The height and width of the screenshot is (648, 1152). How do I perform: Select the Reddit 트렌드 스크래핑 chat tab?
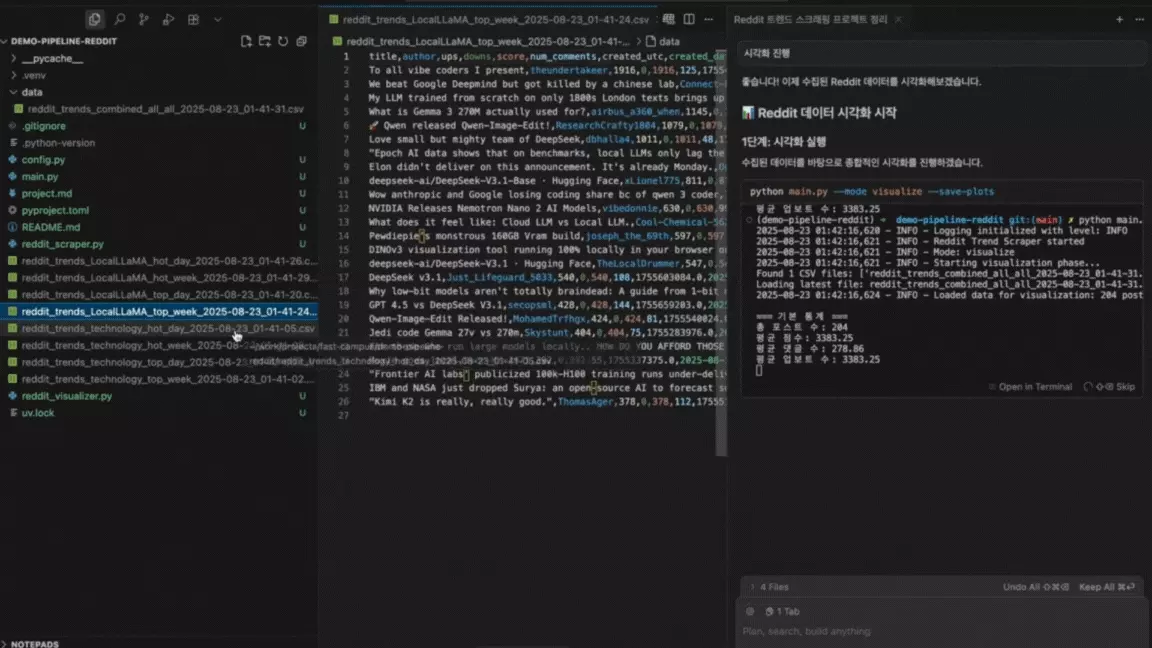point(810,19)
